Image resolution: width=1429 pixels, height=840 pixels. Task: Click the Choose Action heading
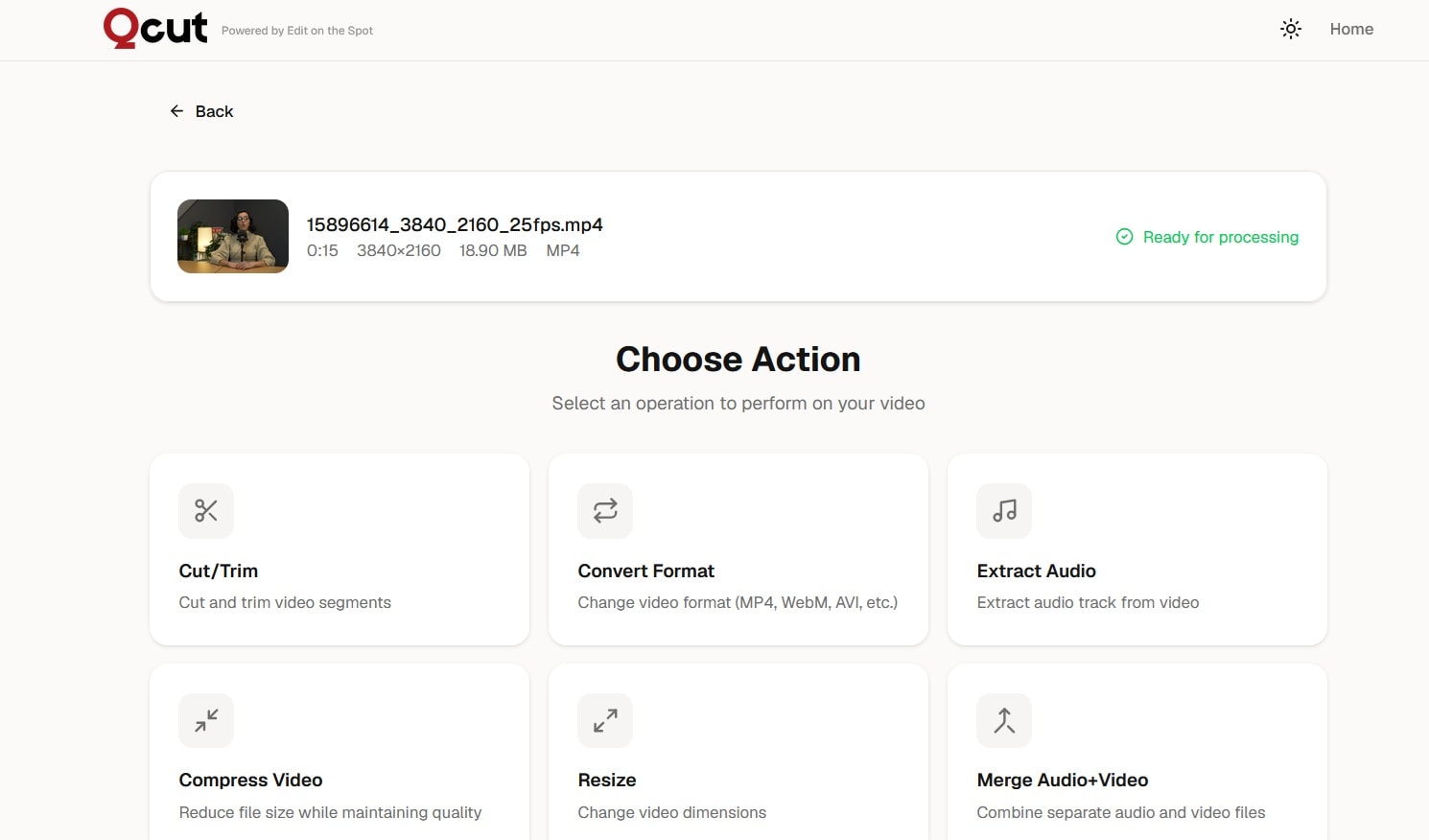[x=738, y=359]
